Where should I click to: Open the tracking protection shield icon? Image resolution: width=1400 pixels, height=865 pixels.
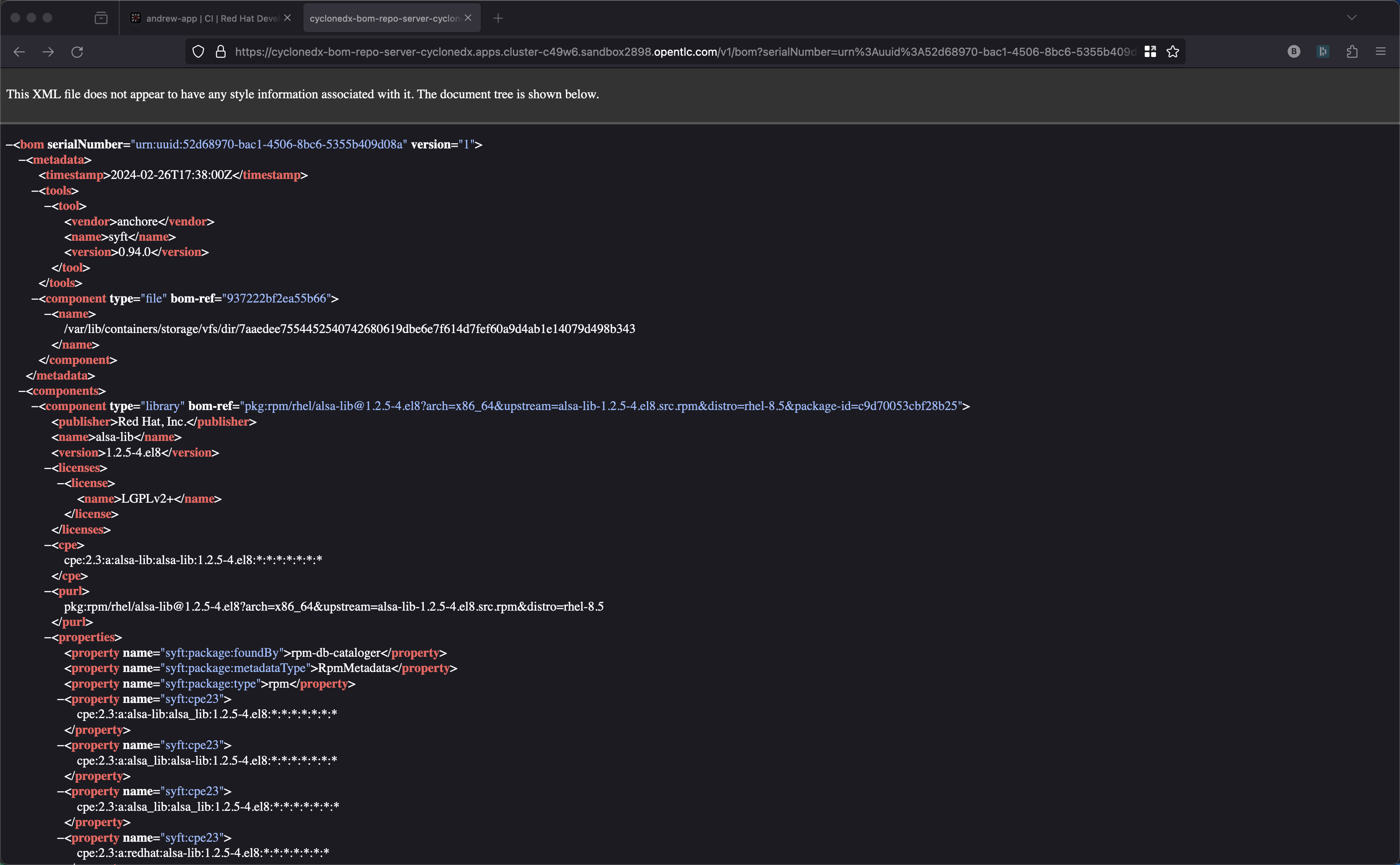[x=198, y=52]
